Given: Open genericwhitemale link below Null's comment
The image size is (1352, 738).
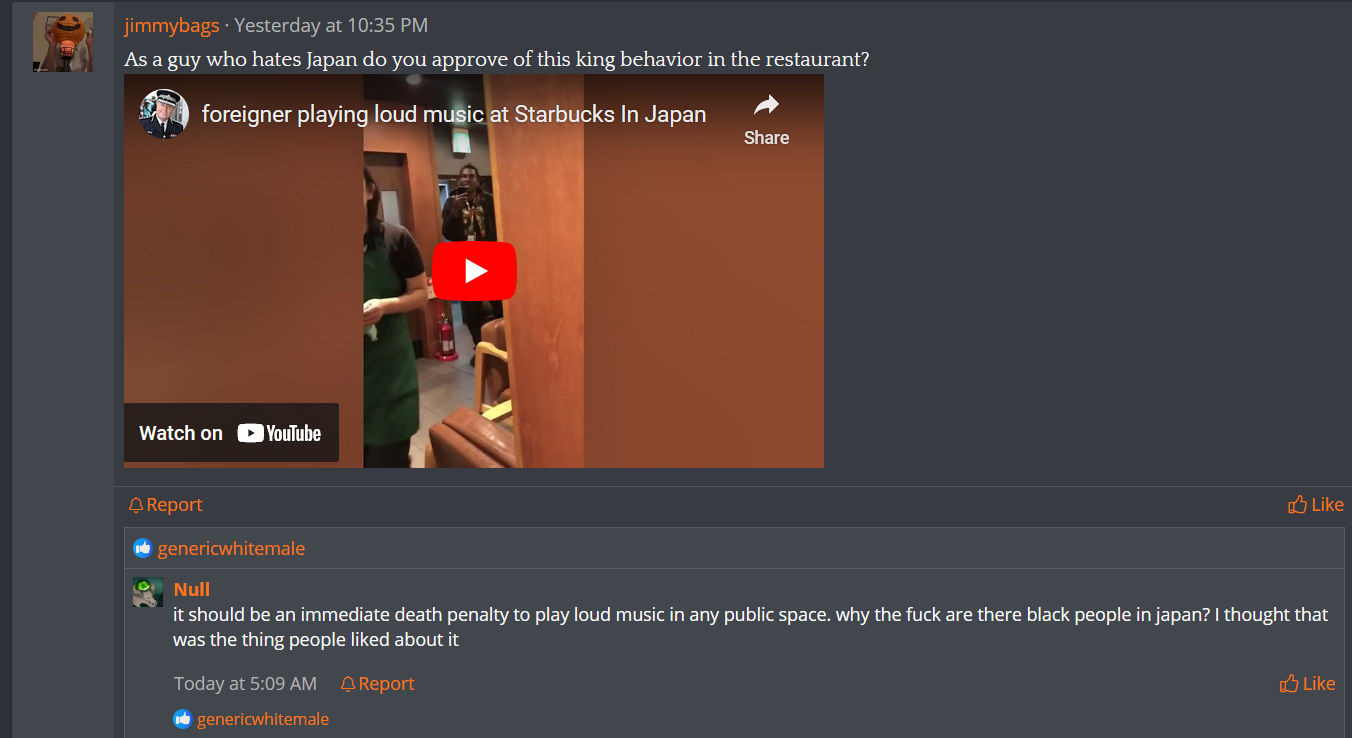Looking at the screenshot, I should 263,719.
